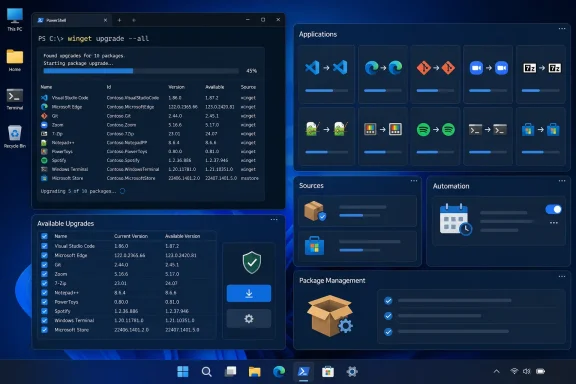Open the Applications panel more-options menu
The height and width of the screenshot is (384, 576).
tap(562, 29)
